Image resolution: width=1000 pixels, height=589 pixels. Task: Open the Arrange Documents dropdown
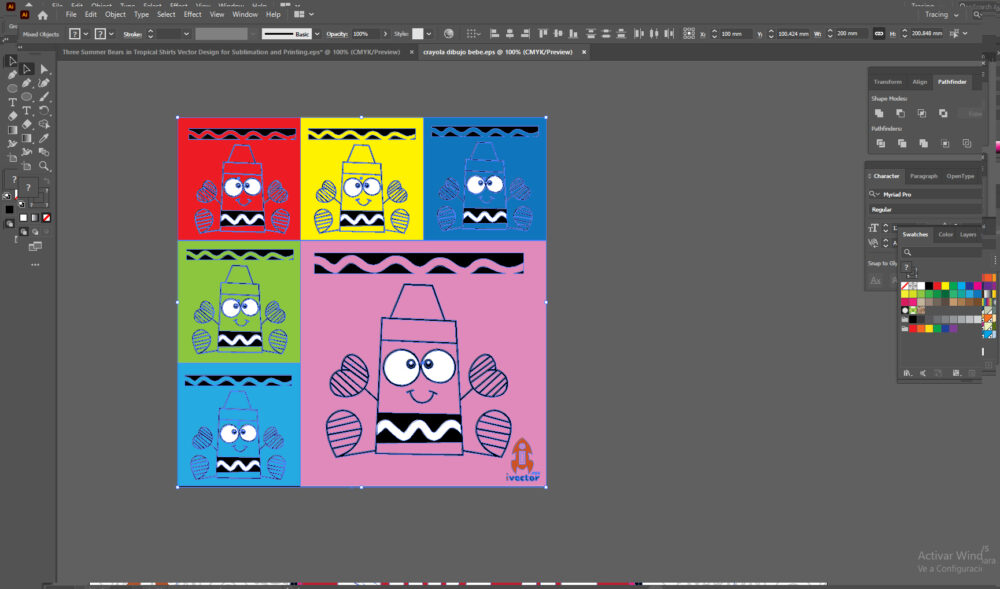pos(304,14)
